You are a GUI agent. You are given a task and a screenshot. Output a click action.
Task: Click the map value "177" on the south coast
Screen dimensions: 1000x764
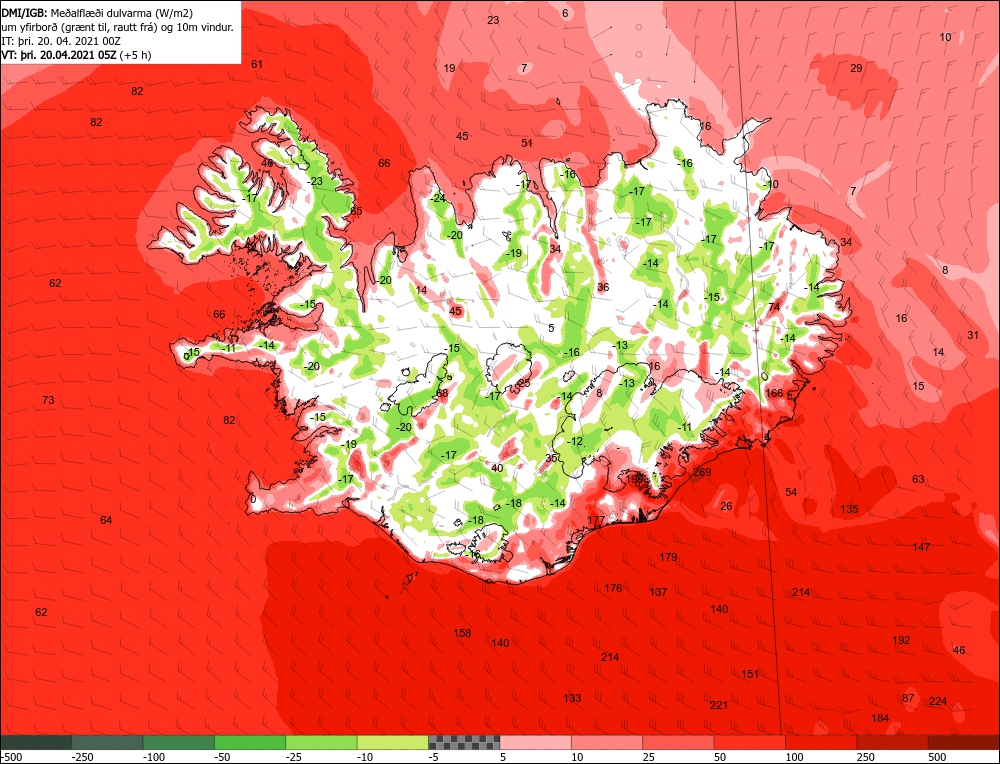point(596,520)
